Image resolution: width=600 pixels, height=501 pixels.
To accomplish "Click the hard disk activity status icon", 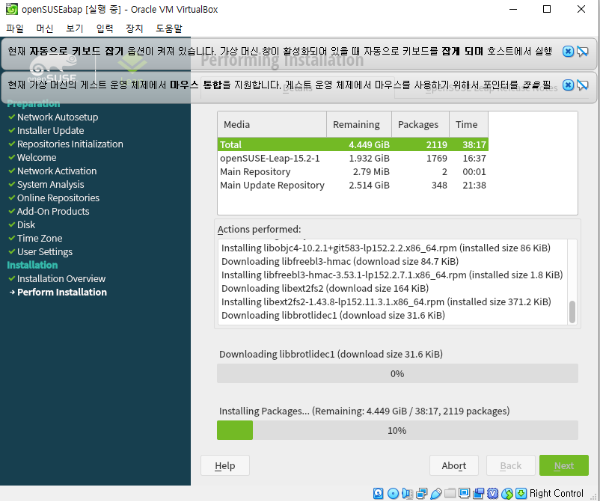I will tap(378, 493).
